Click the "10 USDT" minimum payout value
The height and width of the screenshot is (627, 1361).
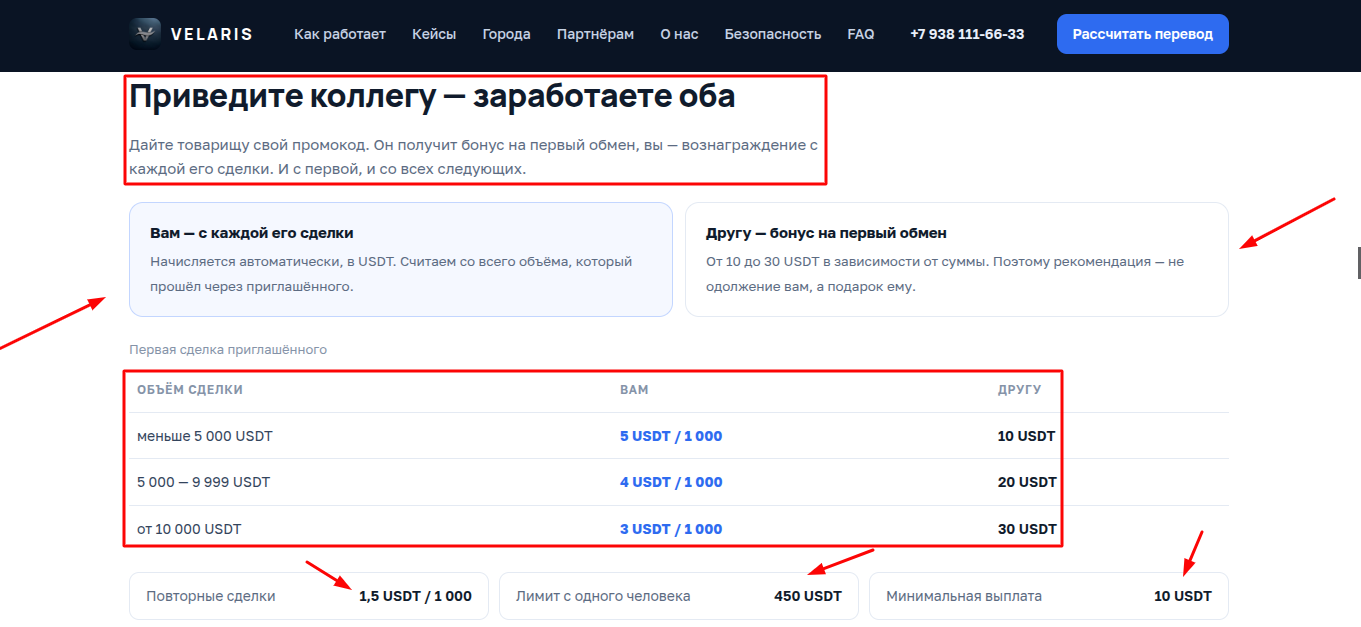point(1183,596)
